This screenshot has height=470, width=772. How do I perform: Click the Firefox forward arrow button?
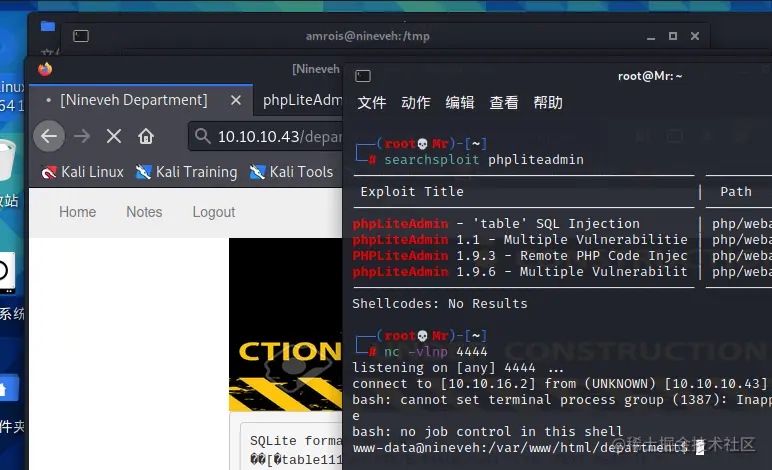point(82,136)
